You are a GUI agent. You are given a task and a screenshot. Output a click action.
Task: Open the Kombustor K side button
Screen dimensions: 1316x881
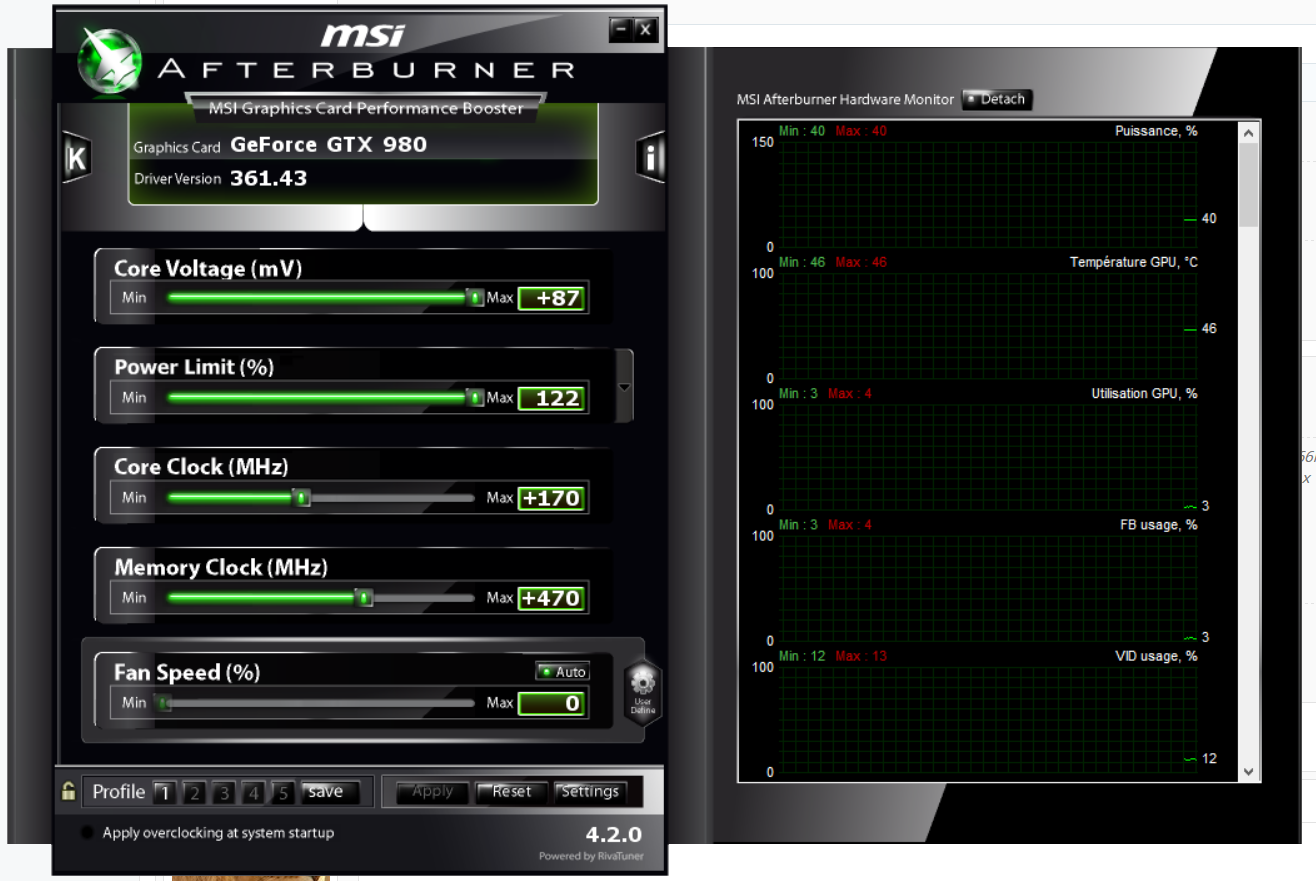tap(76, 158)
